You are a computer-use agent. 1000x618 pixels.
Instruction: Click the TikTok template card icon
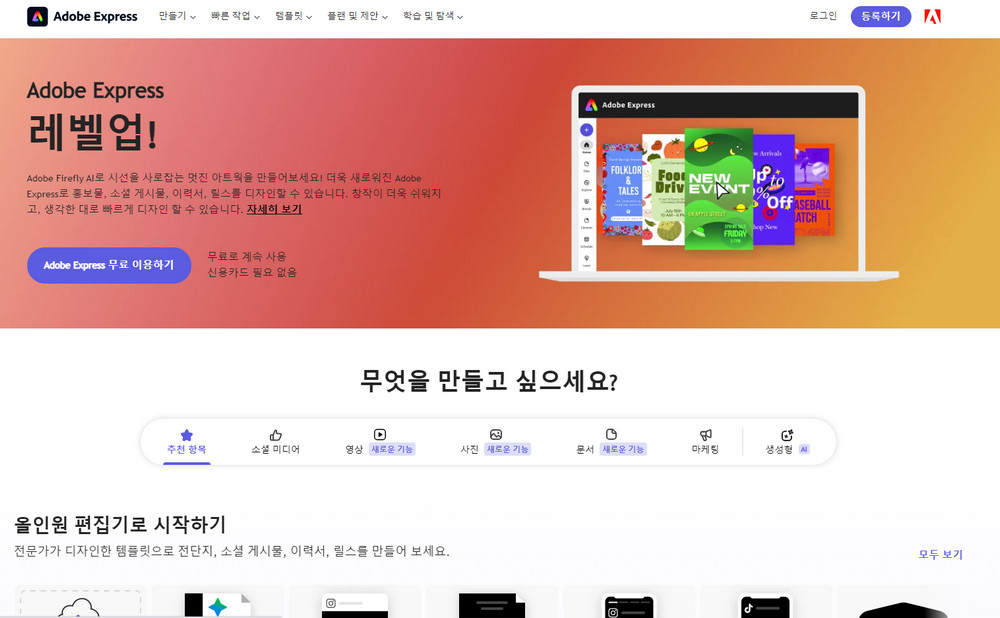point(765,603)
